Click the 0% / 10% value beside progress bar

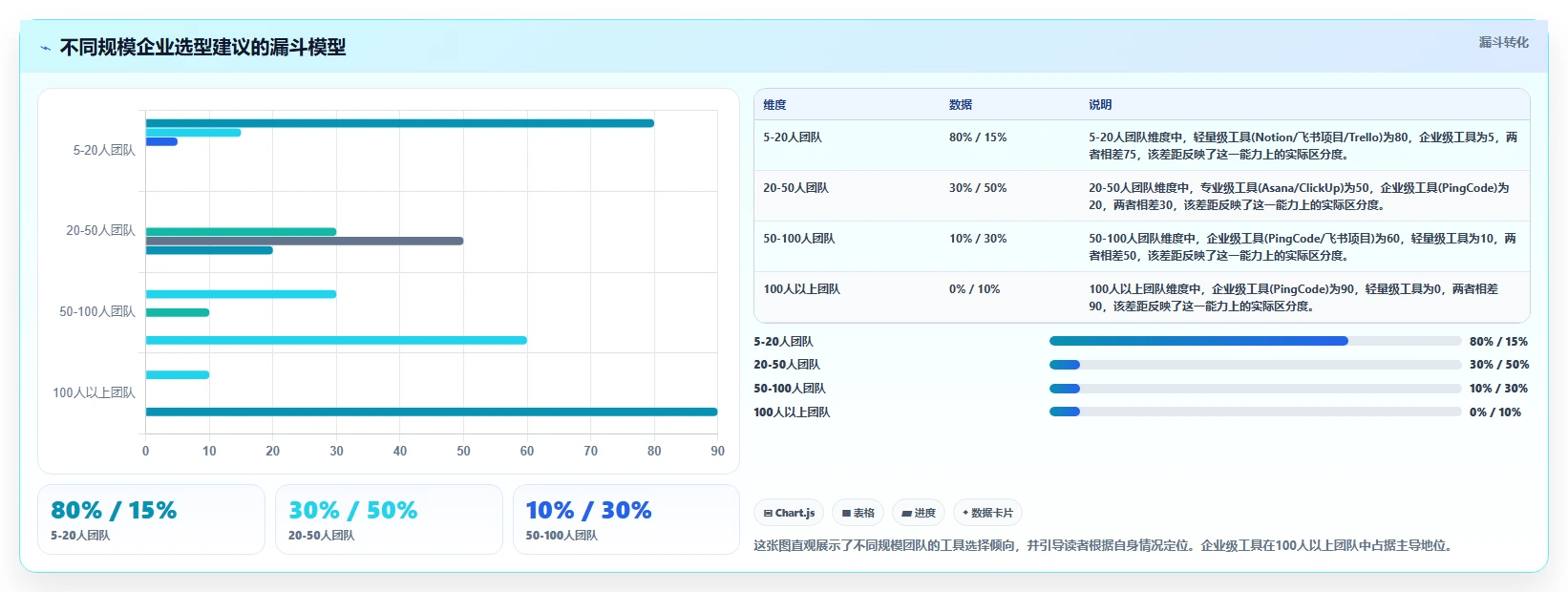[1495, 412]
